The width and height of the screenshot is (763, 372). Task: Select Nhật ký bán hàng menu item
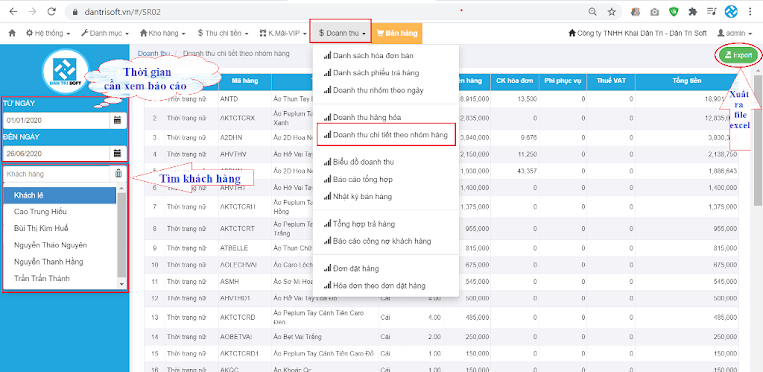point(357,196)
